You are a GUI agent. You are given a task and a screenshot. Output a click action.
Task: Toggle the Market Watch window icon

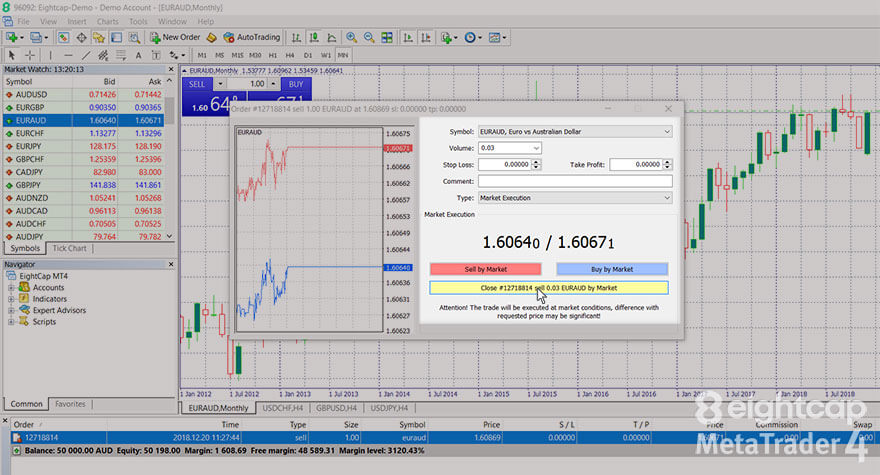tap(63, 38)
